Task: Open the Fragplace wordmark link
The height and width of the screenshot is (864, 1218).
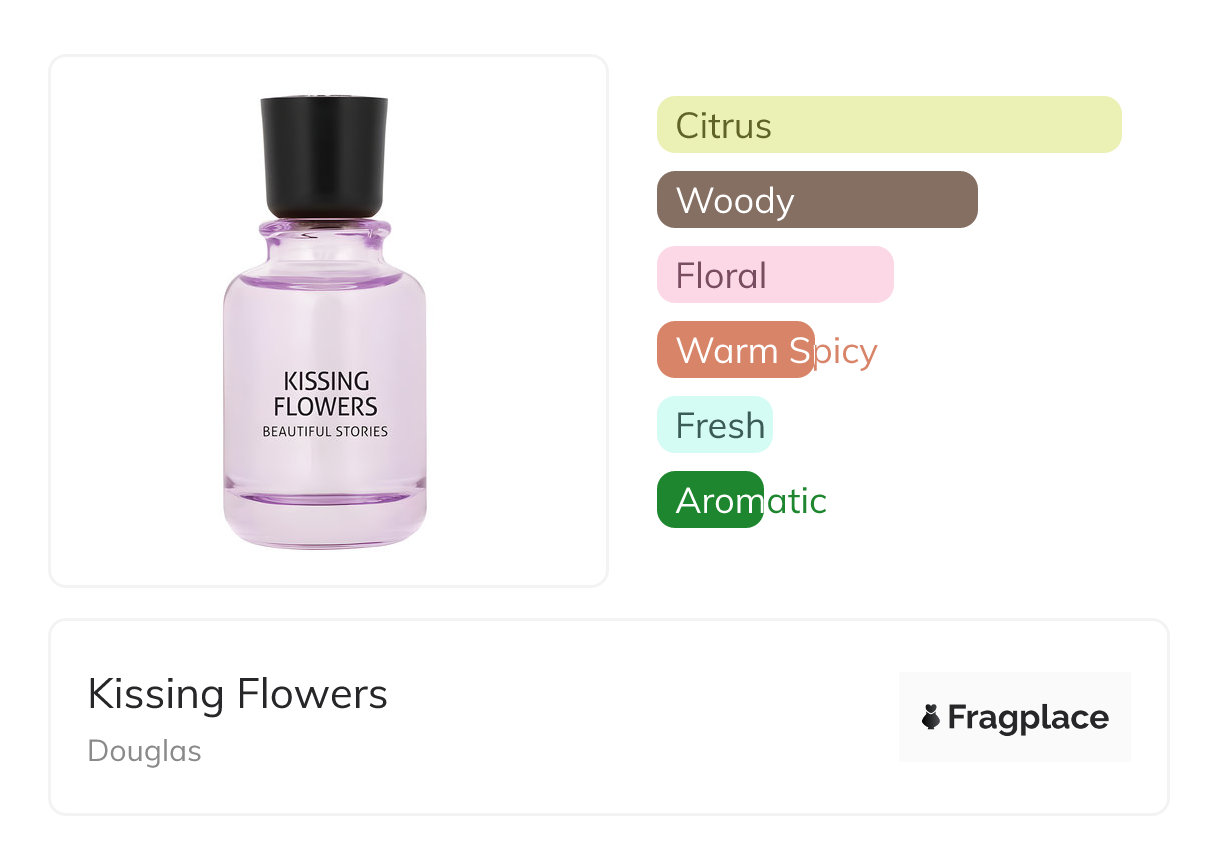Action: click(1028, 717)
